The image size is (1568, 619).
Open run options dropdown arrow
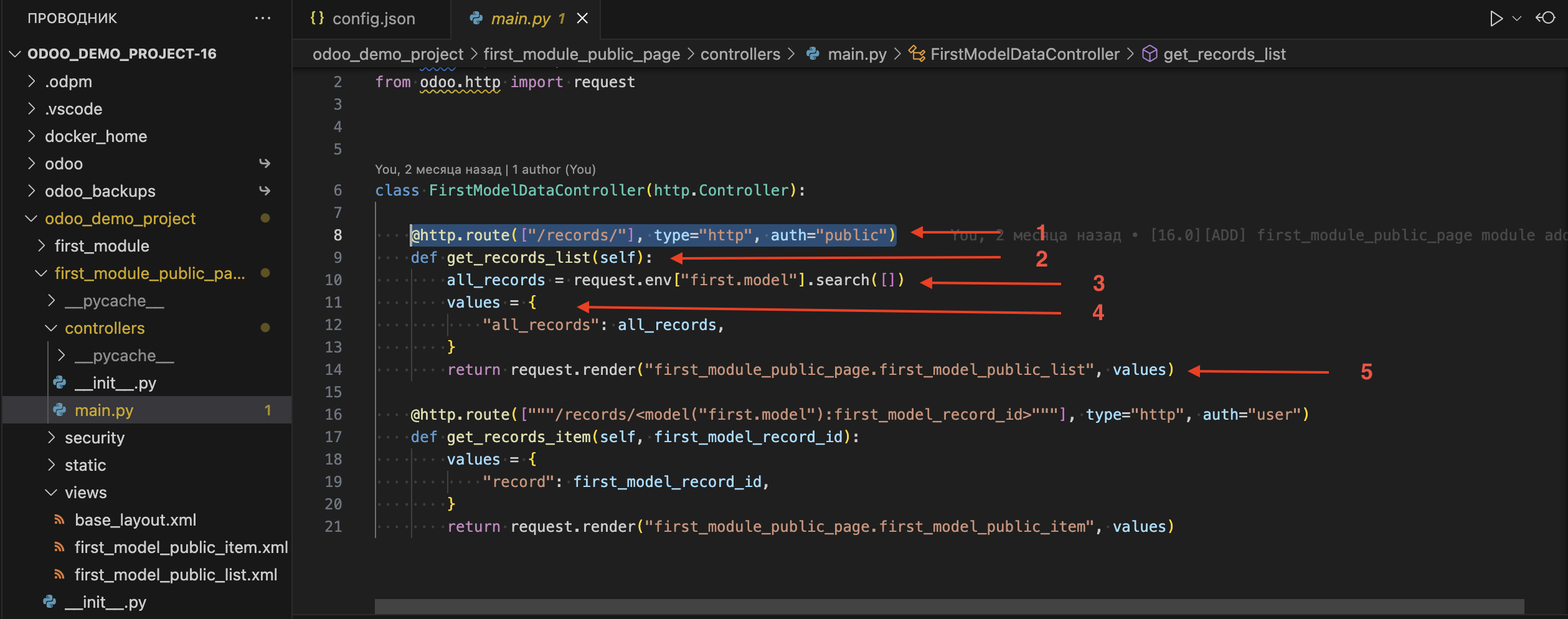click(1517, 19)
